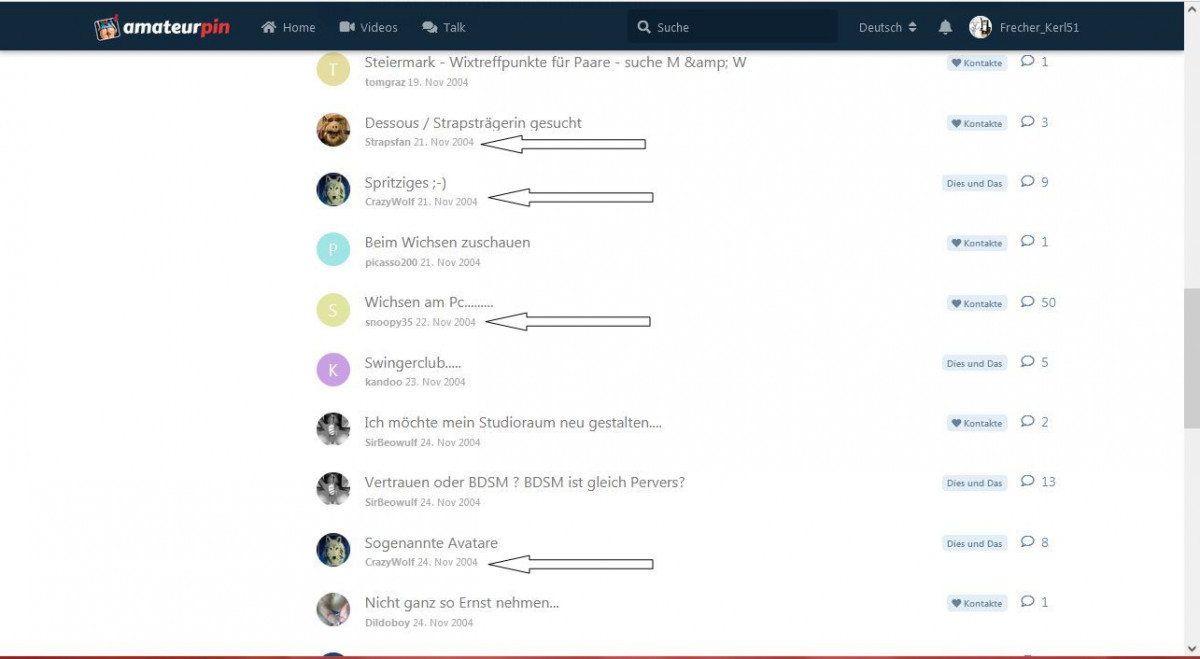The height and width of the screenshot is (659, 1200).
Task: Click username snoopy35
Action: (388, 322)
